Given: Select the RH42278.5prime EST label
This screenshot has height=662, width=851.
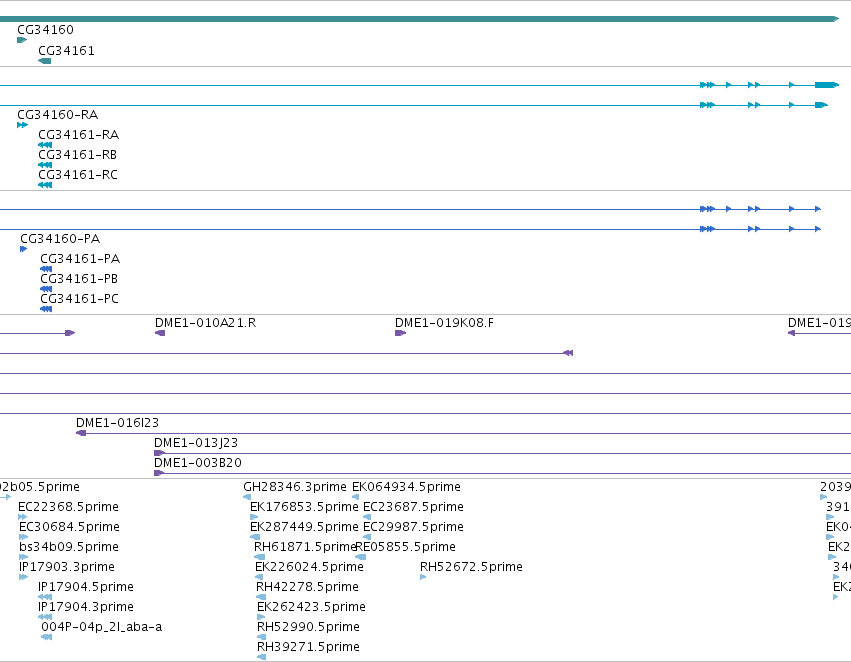Looking at the screenshot, I should [x=307, y=588].
